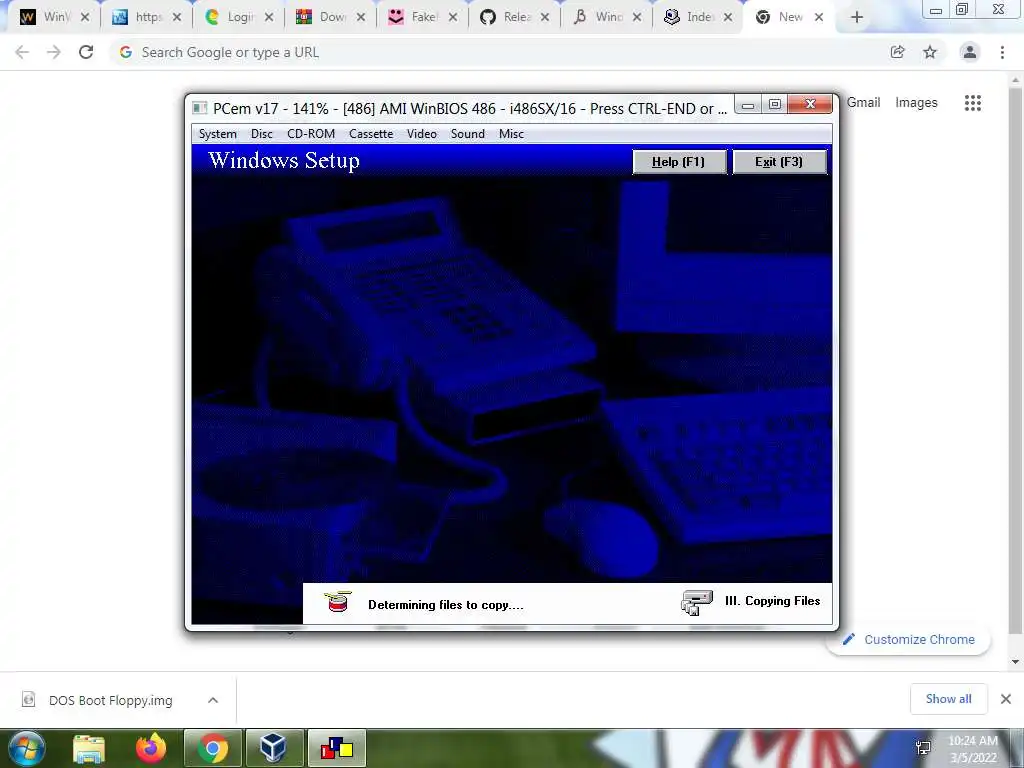
Task: Open the Images link
Action: pos(916,103)
